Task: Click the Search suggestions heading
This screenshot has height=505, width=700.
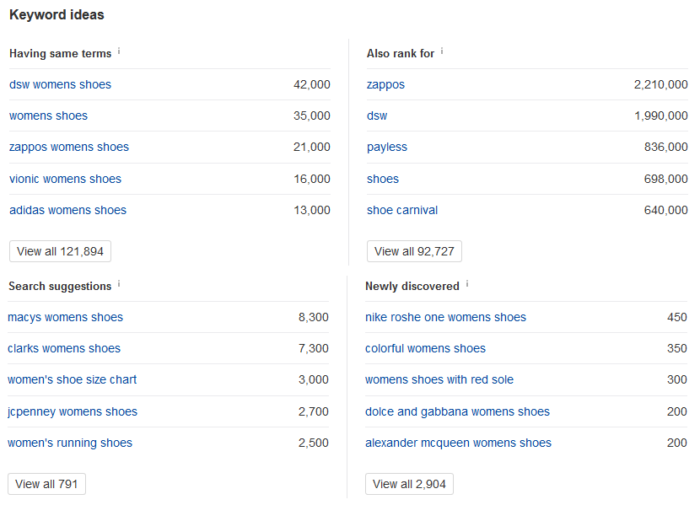Action: [60, 286]
